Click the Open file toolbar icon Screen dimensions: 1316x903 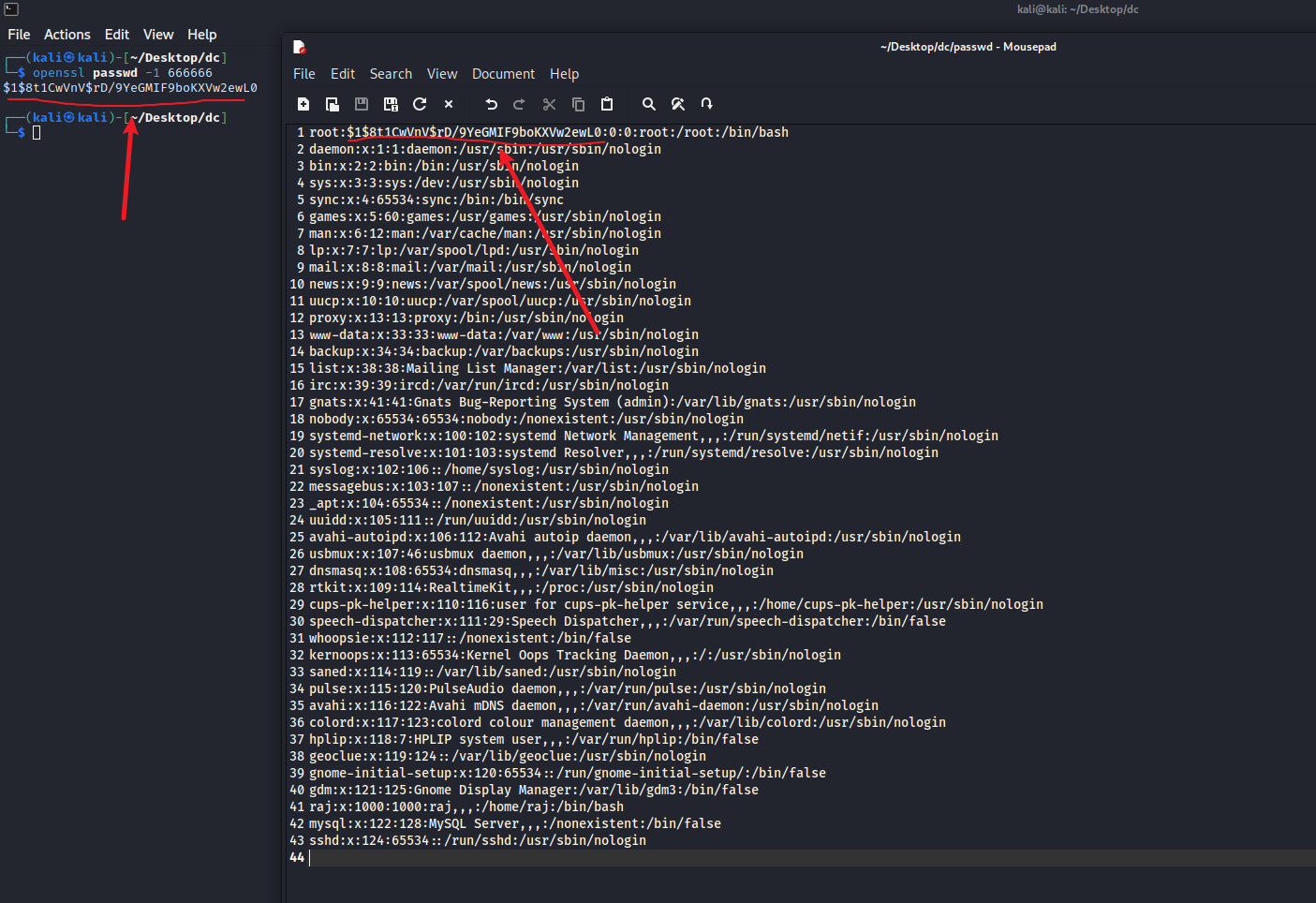tap(333, 104)
